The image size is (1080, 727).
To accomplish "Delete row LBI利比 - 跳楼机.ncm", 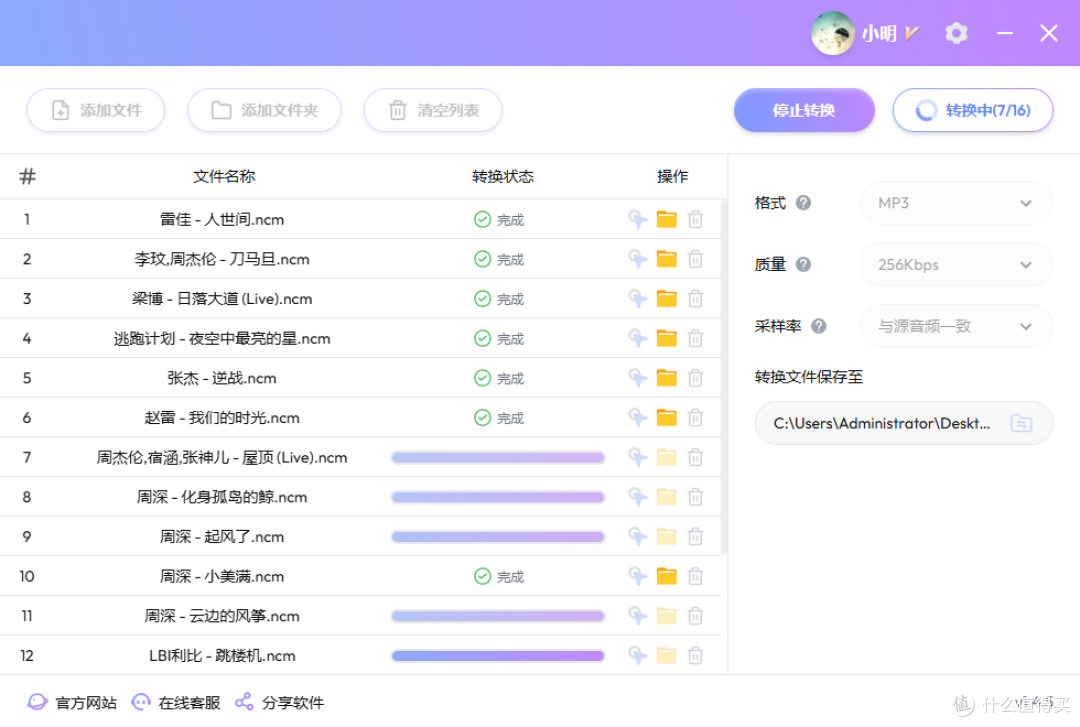I will coord(695,655).
